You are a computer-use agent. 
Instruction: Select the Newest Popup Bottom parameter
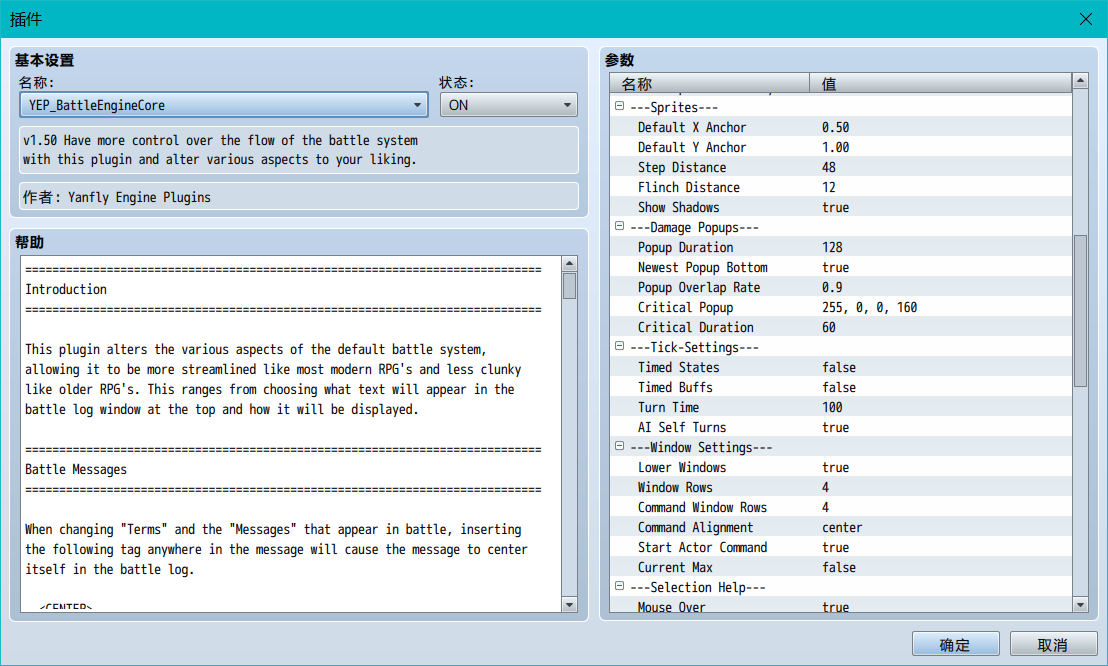(x=841, y=267)
